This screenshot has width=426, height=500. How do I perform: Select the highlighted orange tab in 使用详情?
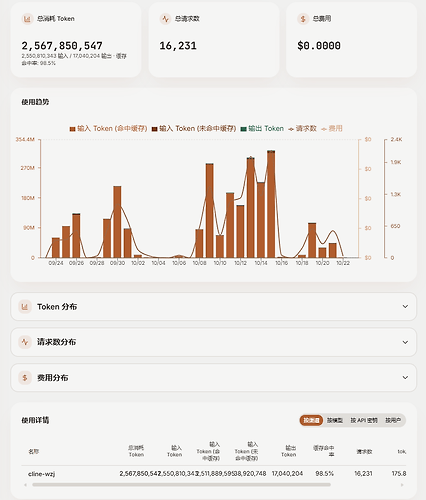pyautogui.click(x=311, y=420)
